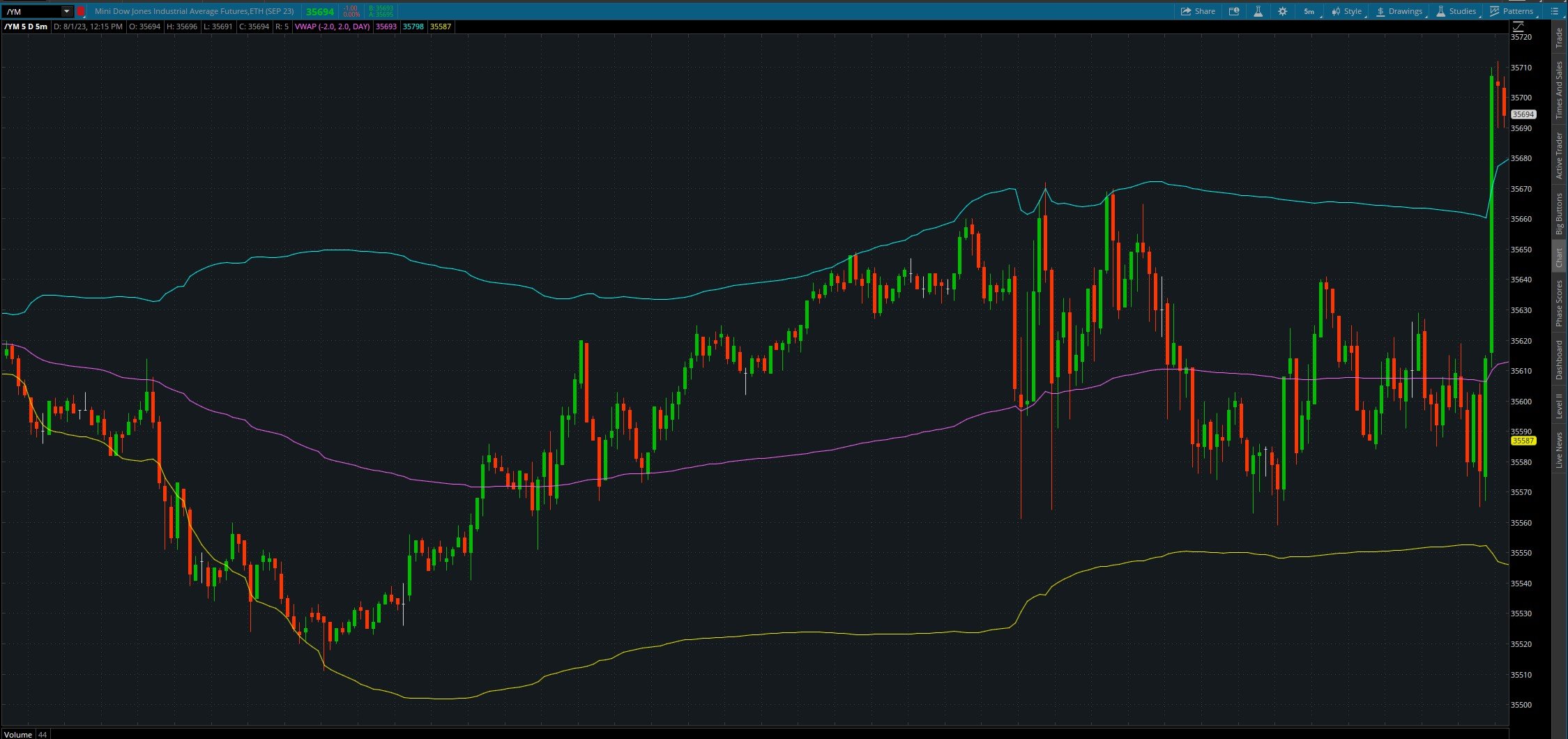Click the close value C: 35694
The height and width of the screenshot is (739, 1568).
click(x=254, y=26)
